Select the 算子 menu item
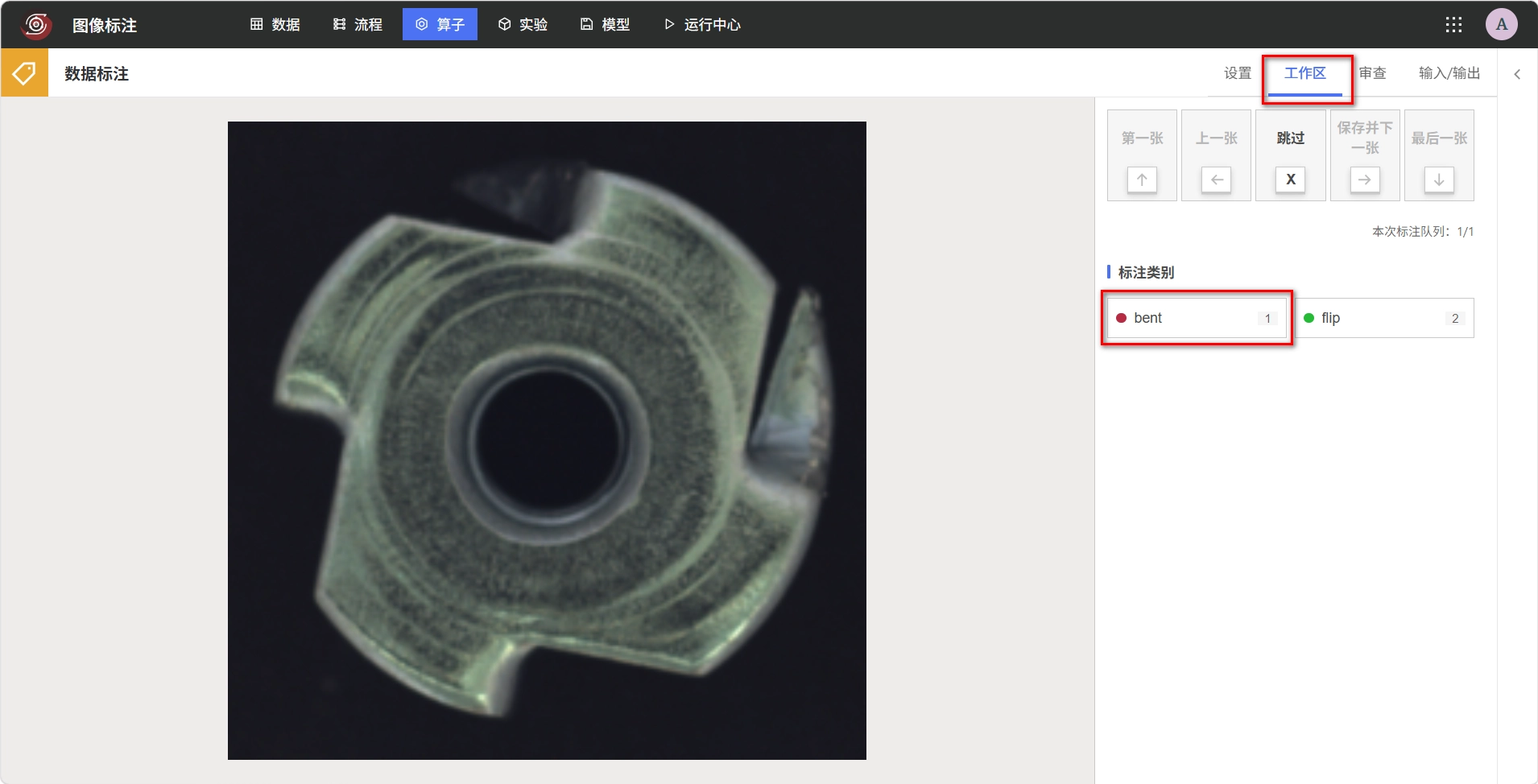Screen dimensions: 1538x784 (440, 25)
